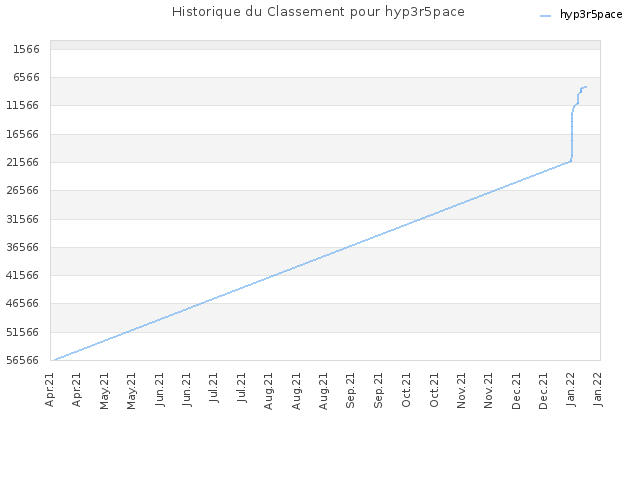This screenshot has width=640, height=480.
Task: Click the 6566 y-axis label
Action: pos(27,77)
